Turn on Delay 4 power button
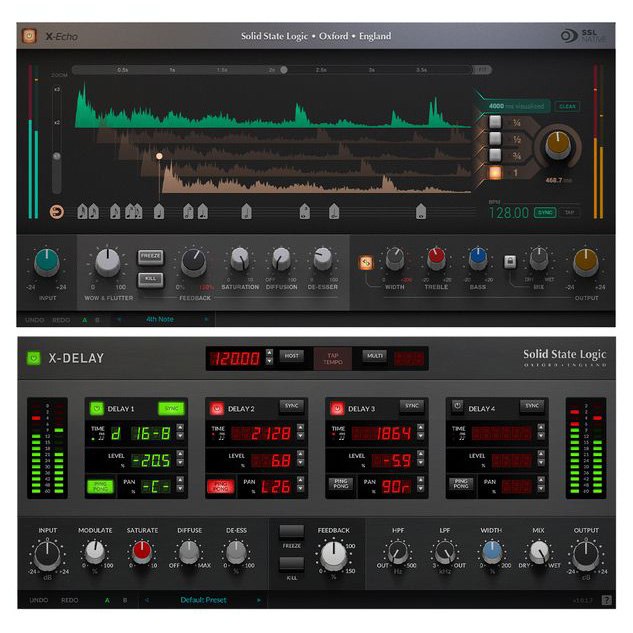633x633 pixels. coord(457,406)
